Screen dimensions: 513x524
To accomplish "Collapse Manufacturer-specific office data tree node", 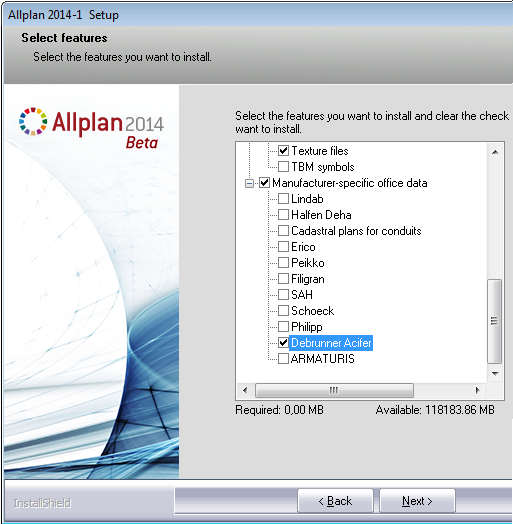I will pyautogui.click(x=249, y=183).
